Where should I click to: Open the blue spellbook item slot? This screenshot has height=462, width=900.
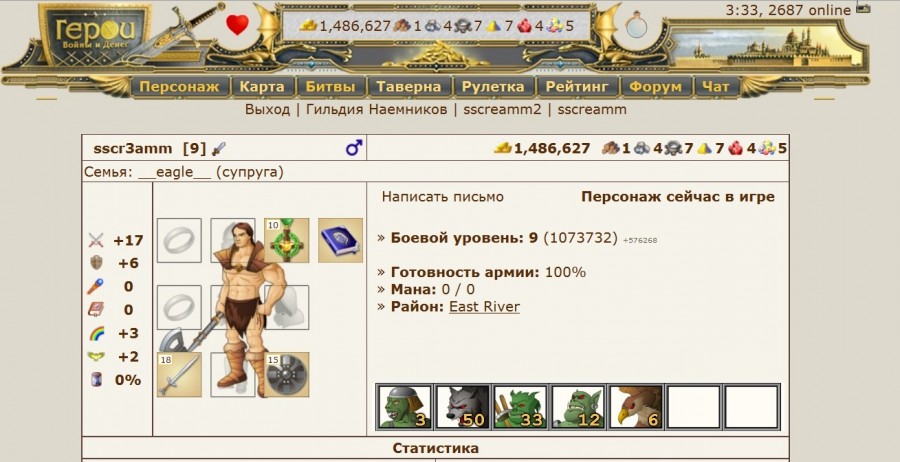coord(340,240)
